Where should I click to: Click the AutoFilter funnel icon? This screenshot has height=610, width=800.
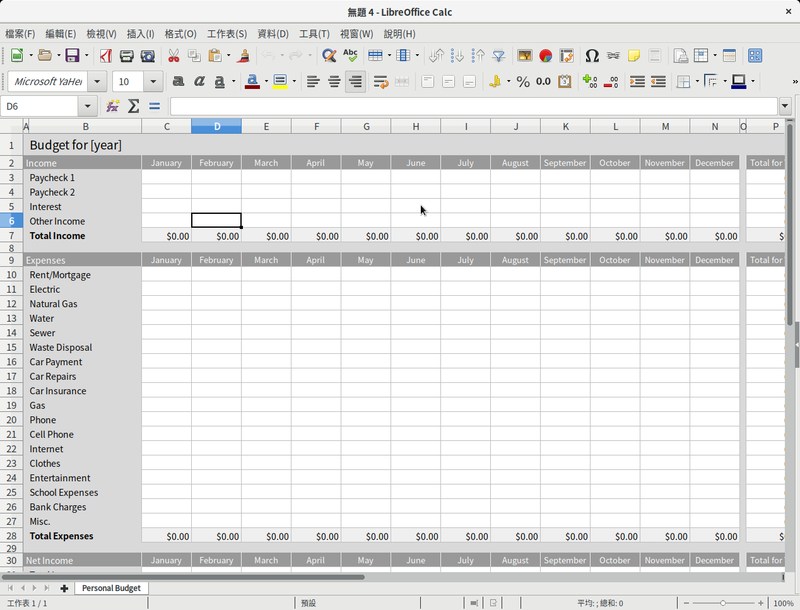point(498,56)
